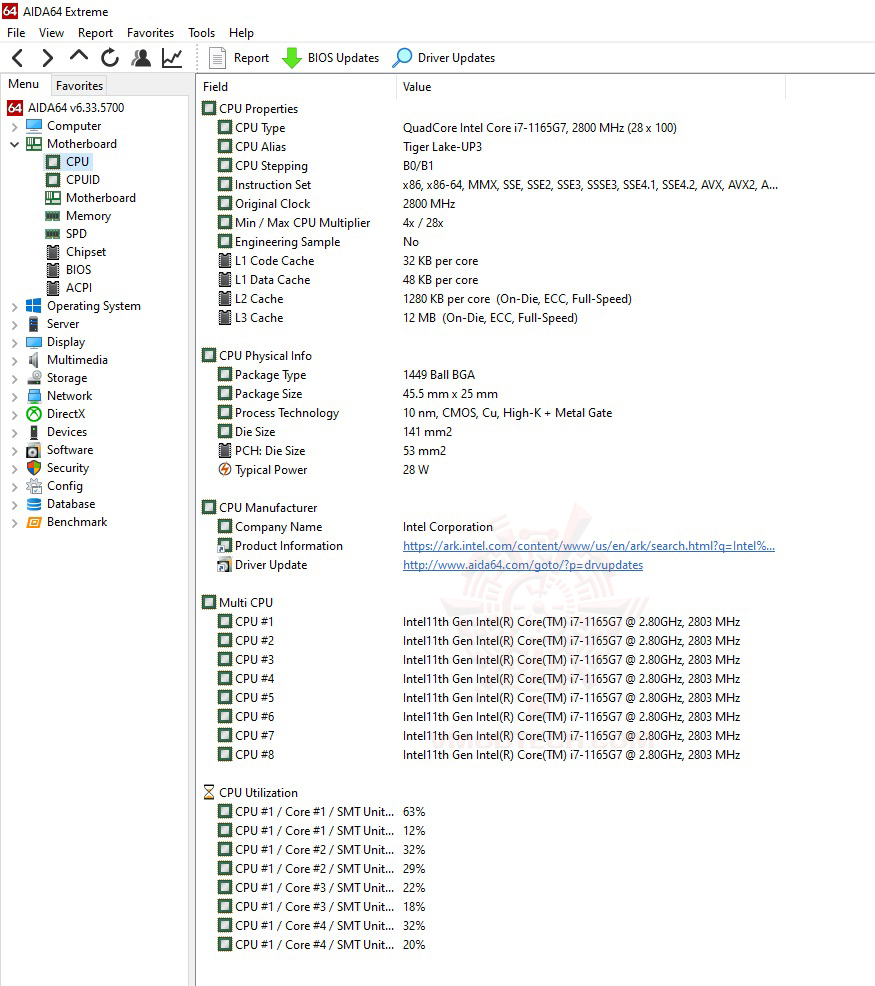The image size is (875, 986).
Task: Go up one level with Up arrow
Action: pos(79,57)
